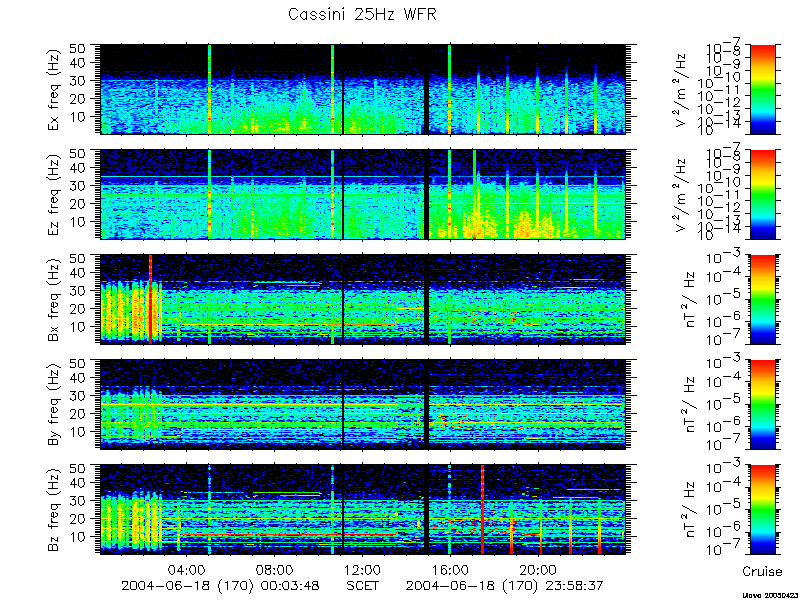Click the "16:00" time axis label
Viewport: 800px width, 600px height.
(451, 569)
